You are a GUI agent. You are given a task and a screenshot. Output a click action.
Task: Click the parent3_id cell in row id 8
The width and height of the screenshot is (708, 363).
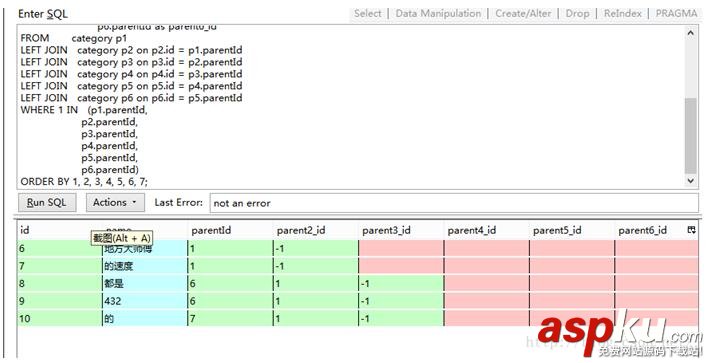point(401,284)
